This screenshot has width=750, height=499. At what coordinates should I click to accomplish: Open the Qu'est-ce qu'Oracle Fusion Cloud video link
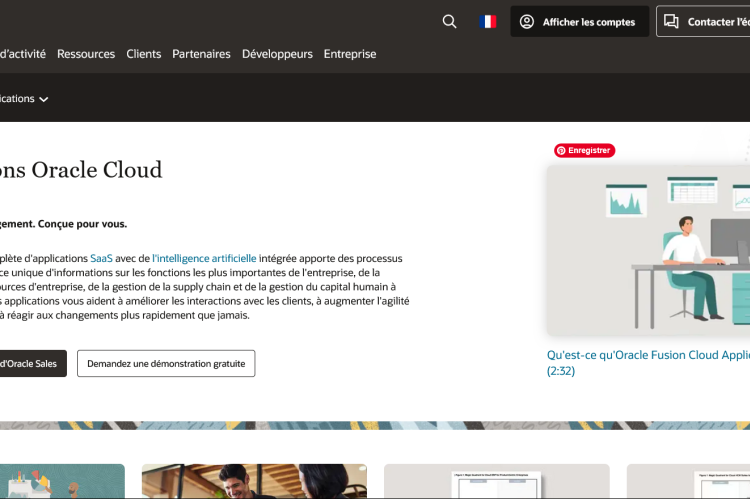647,355
